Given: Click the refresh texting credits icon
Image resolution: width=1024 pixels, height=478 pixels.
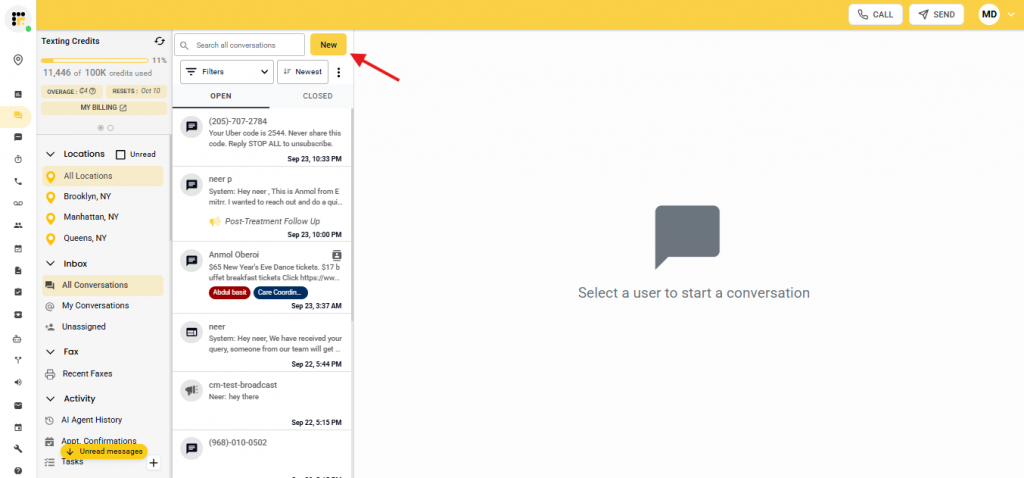Looking at the screenshot, I should coord(159,41).
